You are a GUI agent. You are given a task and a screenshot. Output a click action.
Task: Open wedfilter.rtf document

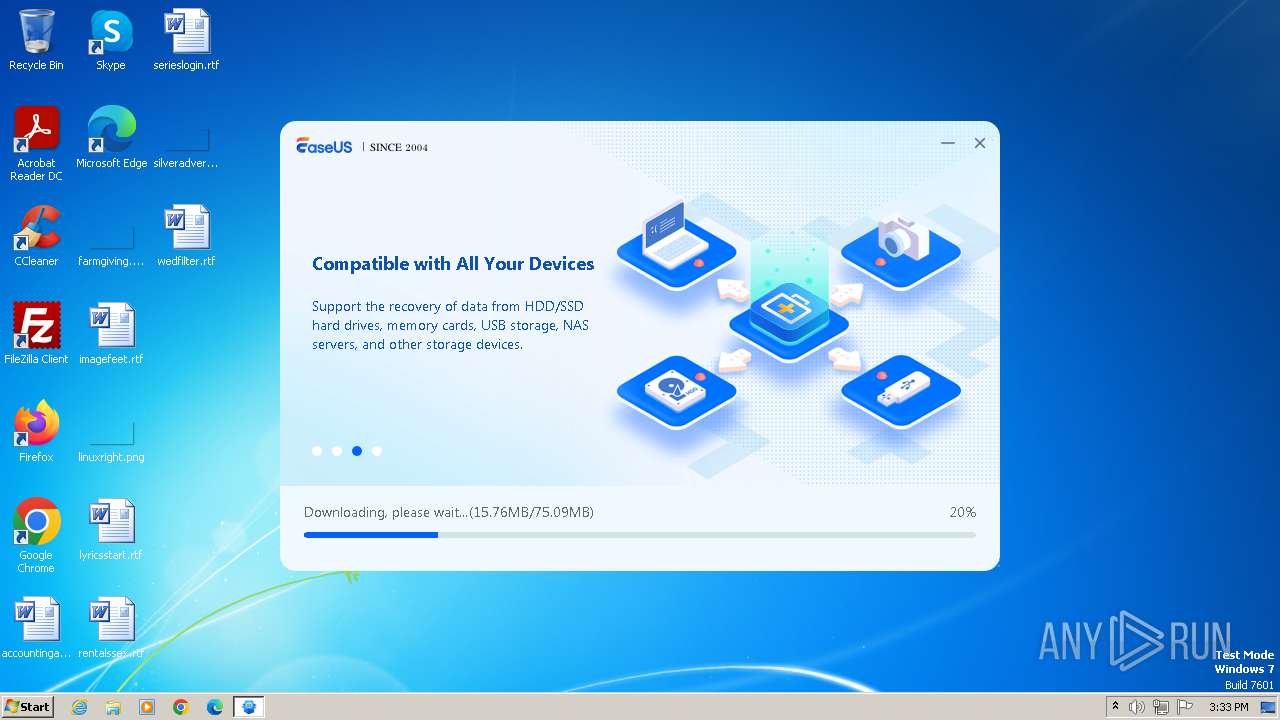click(x=186, y=236)
